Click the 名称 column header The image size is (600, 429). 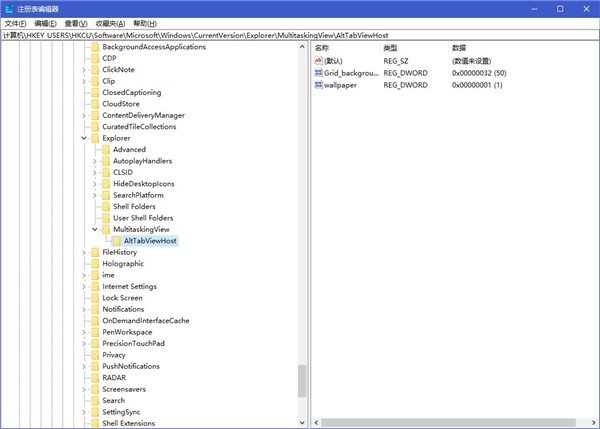[x=322, y=48]
